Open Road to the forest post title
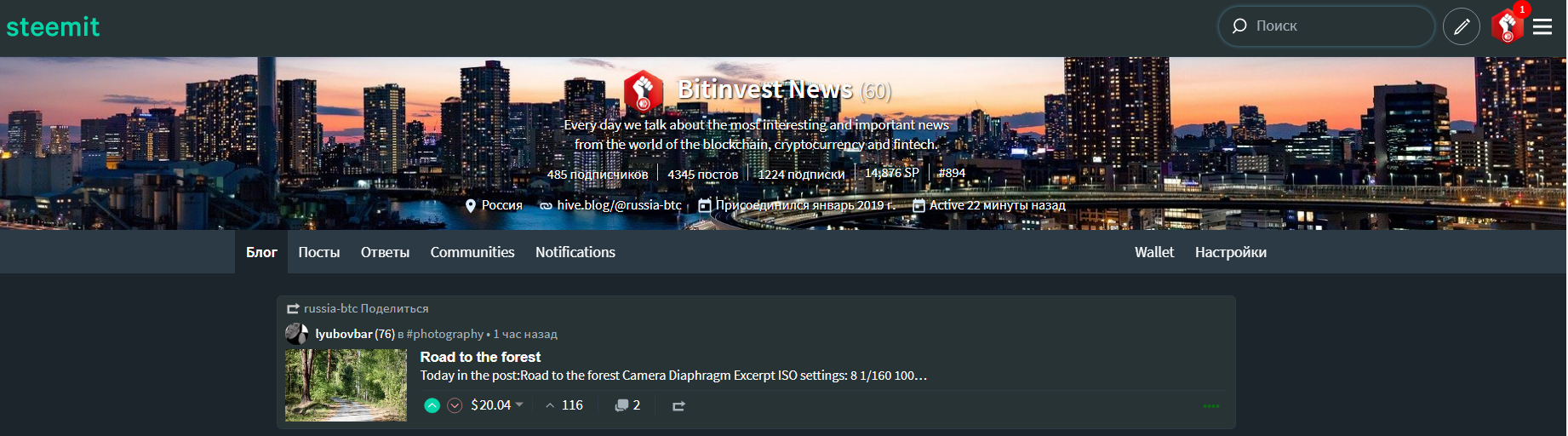Image resolution: width=1568 pixels, height=436 pixels. [x=480, y=357]
